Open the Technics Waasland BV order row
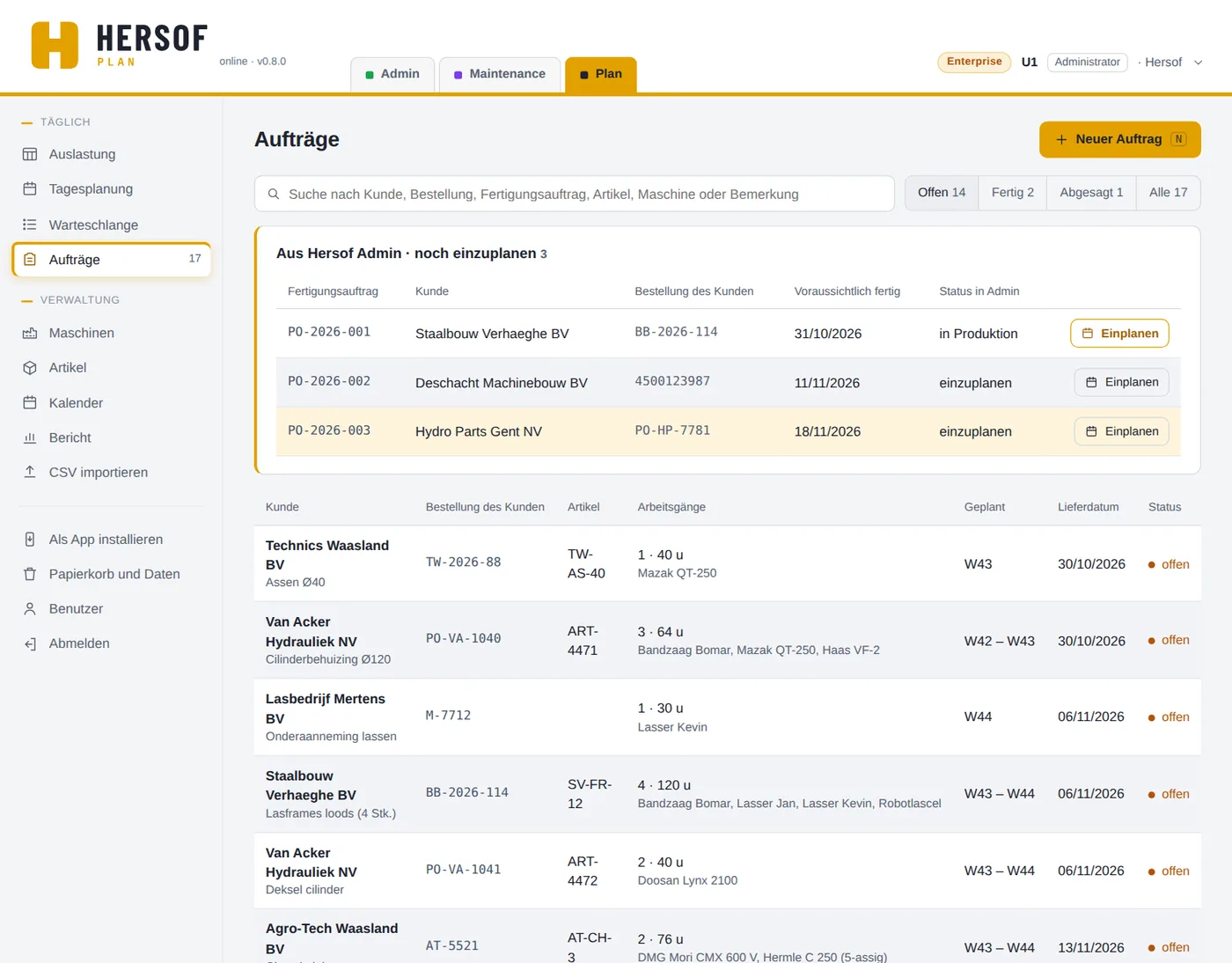The image size is (1232, 963). (728, 563)
